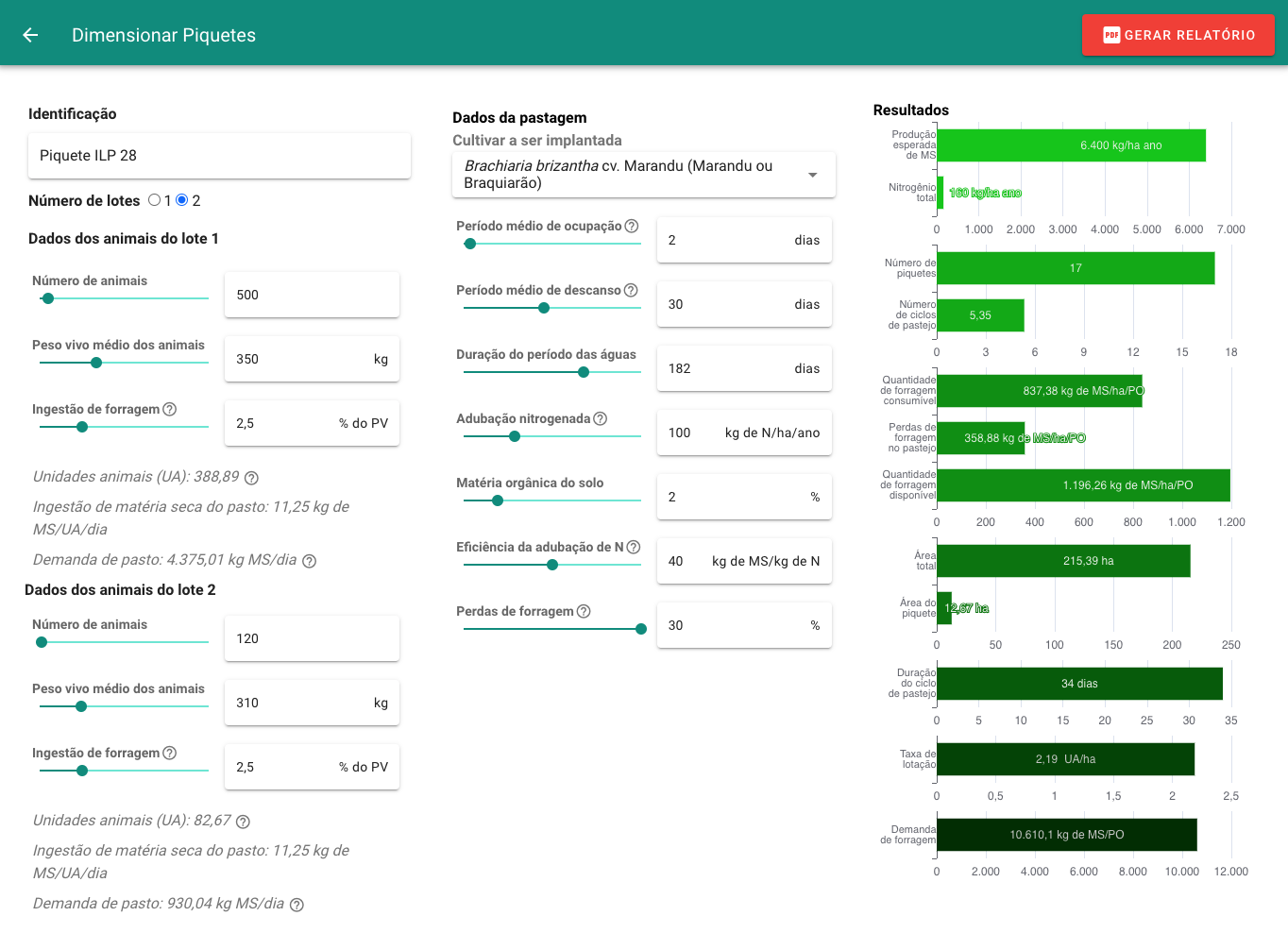Show help for Demanda de pasto 930,04

pos(297,905)
